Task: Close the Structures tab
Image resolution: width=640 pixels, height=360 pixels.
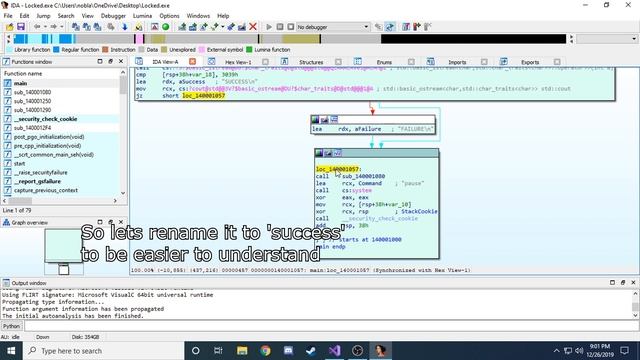Action: [x=338, y=62]
